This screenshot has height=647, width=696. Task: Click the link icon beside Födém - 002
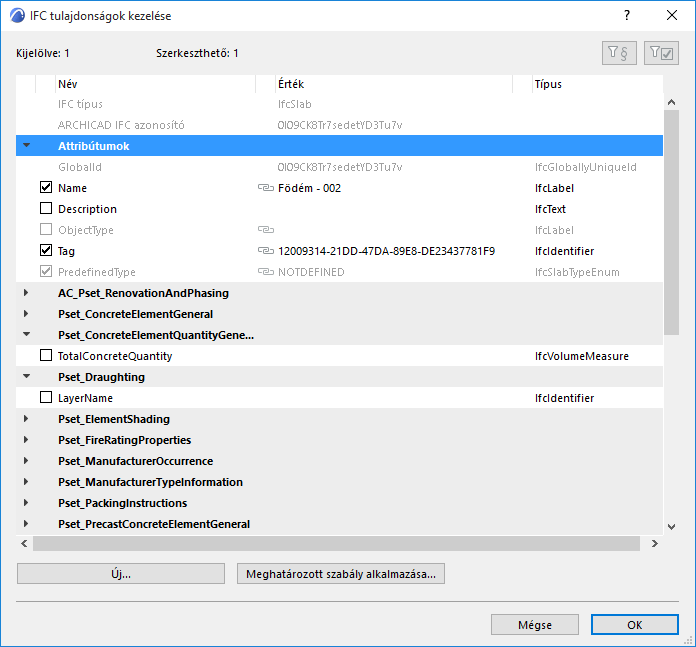tap(265, 188)
